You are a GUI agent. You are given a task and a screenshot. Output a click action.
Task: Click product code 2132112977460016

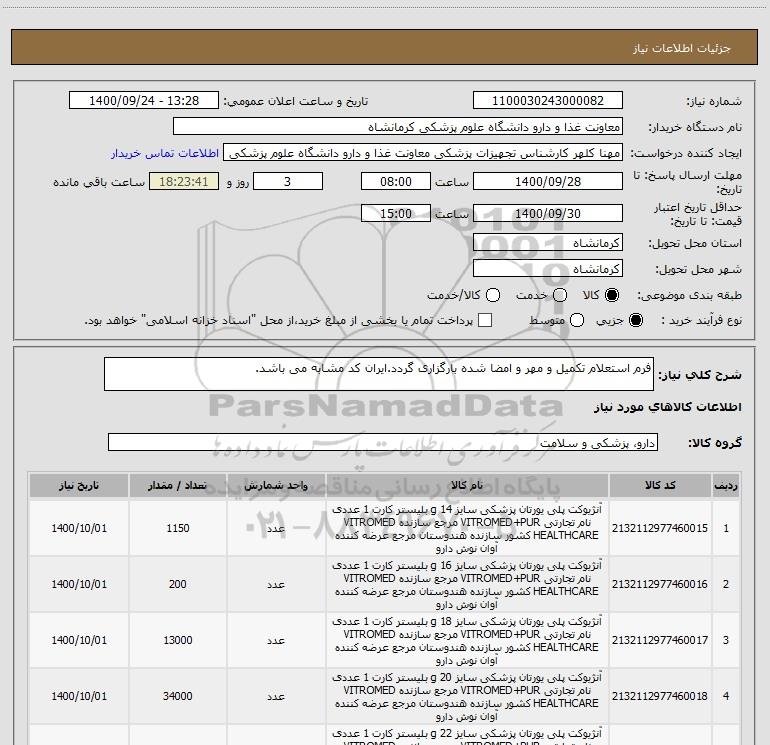660,584
